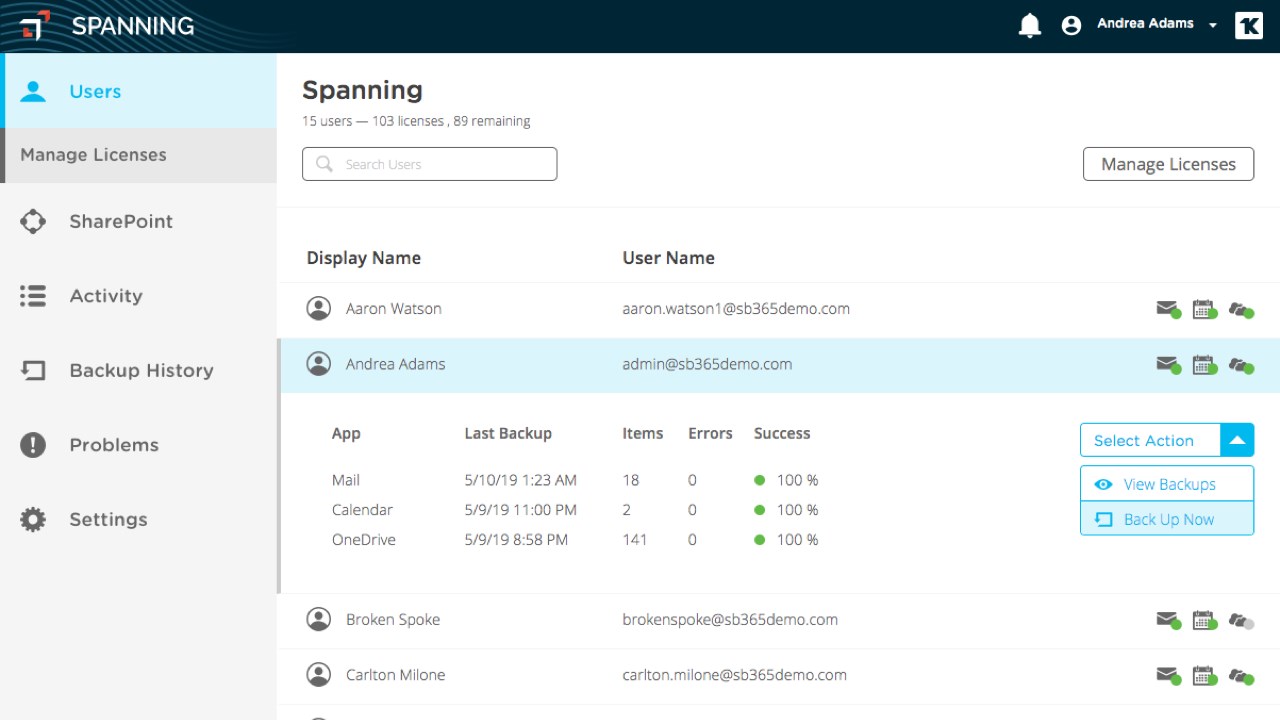The height and width of the screenshot is (720, 1280).
Task: Open Settings from the sidebar
Action: point(138,519)
